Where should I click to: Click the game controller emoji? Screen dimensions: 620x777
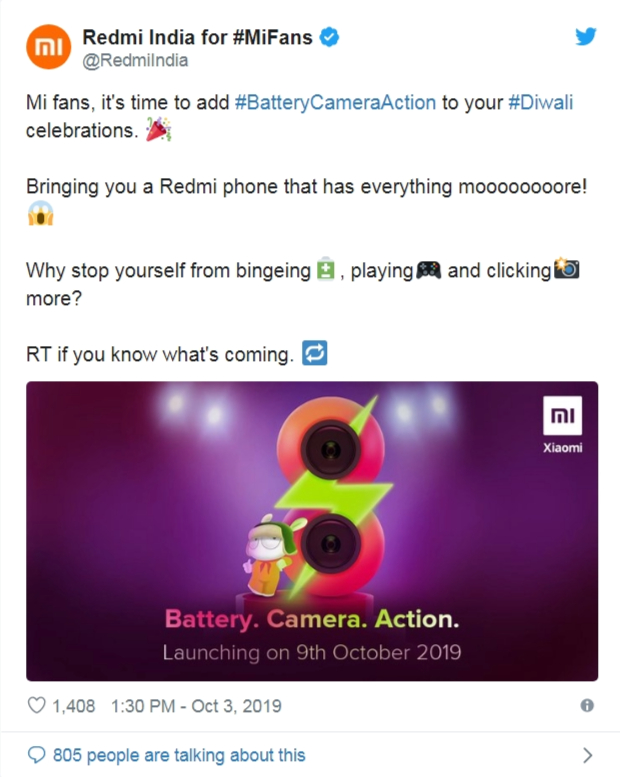(x=428, y=271)
